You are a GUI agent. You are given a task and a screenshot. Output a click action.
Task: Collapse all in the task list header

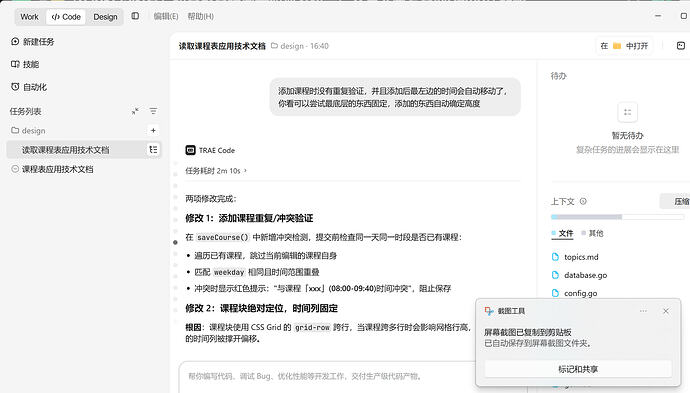135,111
